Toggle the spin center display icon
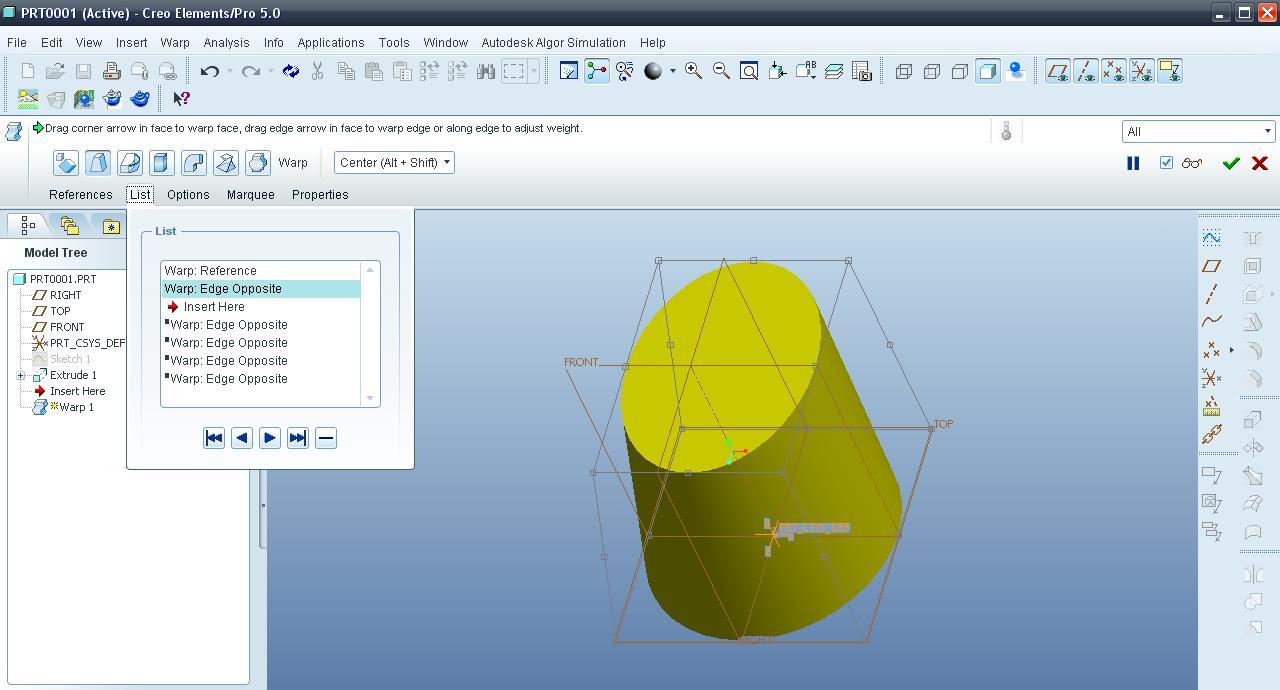Image resolution: width=1280 pixels, height=690 pixels. [597, 71]
